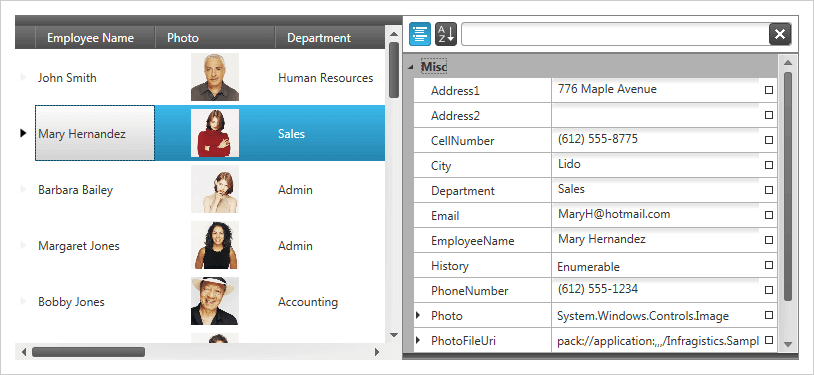Select the pack://application PhotoFileUri value
Image resolution: width=814 pixels, height=375 pixels.
(658, 341)
